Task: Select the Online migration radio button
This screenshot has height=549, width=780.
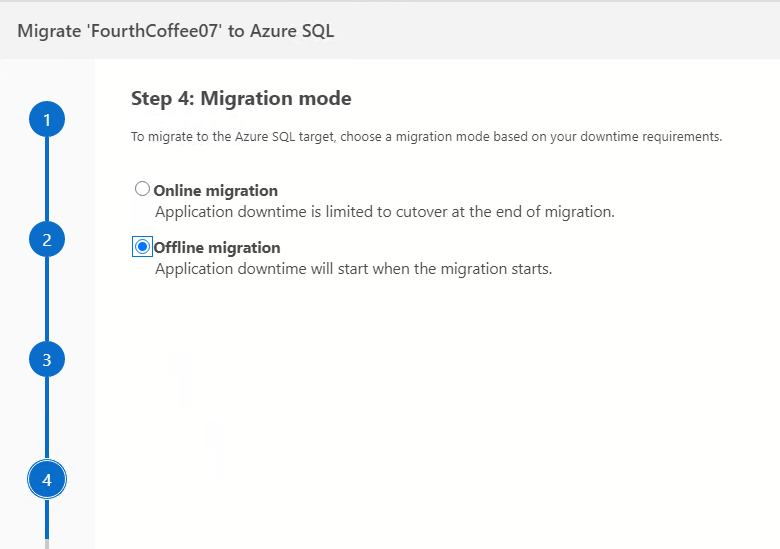Action: tap(142, 189)
